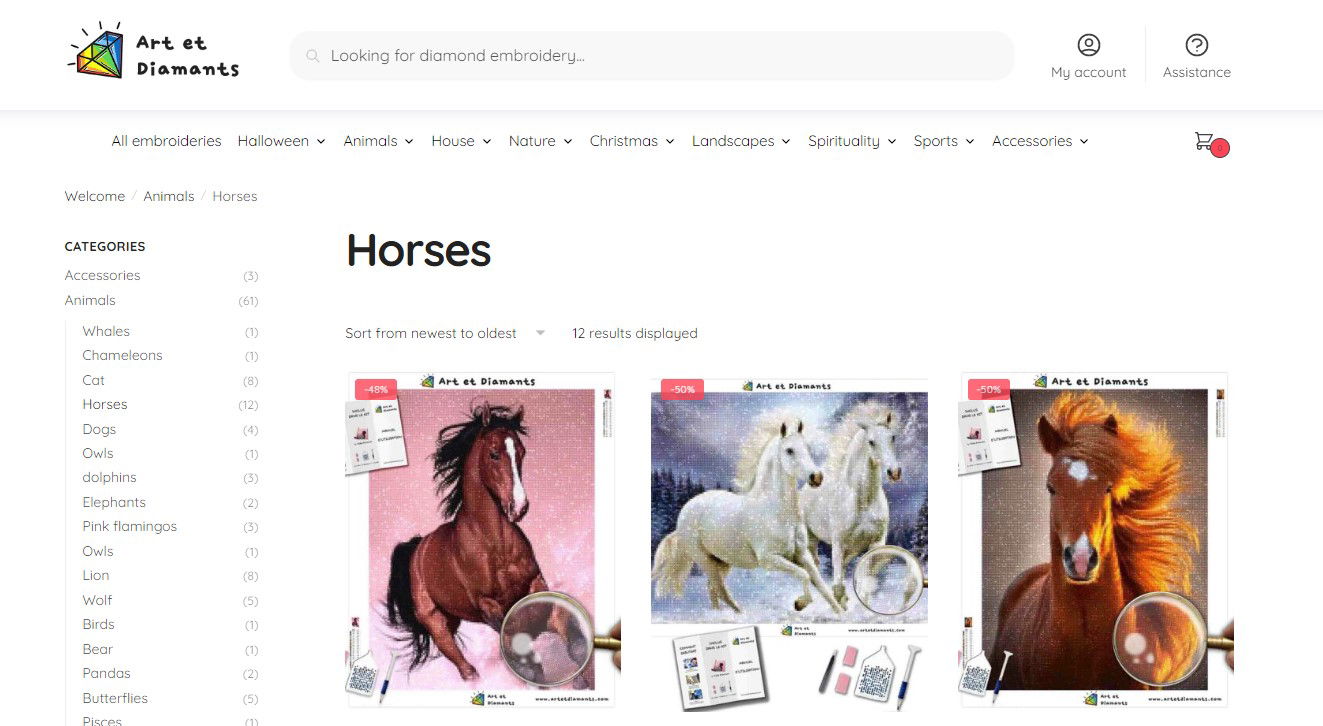Open the brown horse product thumbnail
Screen dimensions: 1323x726
coord(483,540)
